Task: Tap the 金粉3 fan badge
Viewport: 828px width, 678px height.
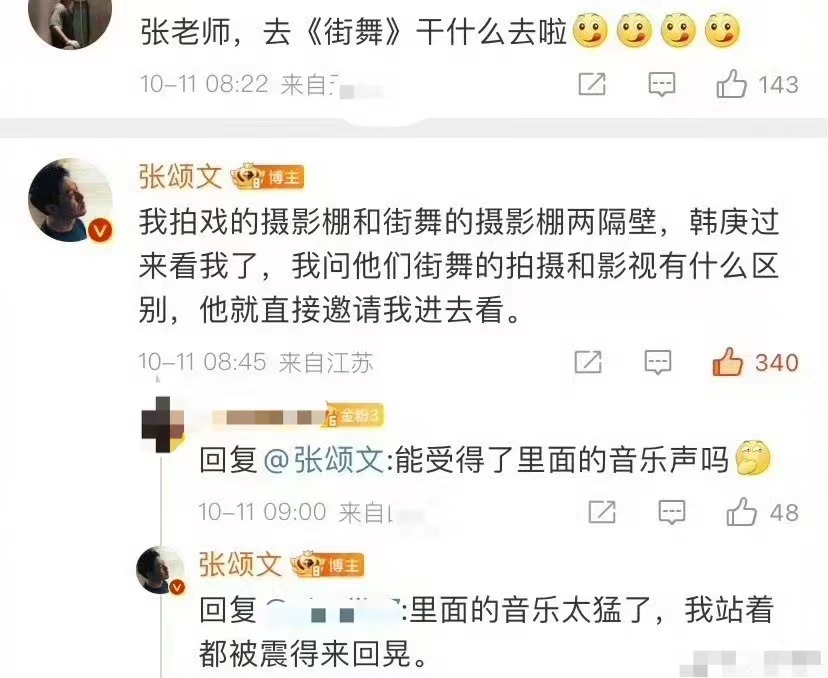Action: click(x=354, y=416)
